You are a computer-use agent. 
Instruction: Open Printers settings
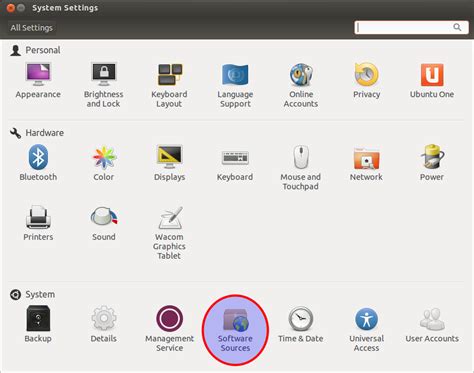point(38,223)
